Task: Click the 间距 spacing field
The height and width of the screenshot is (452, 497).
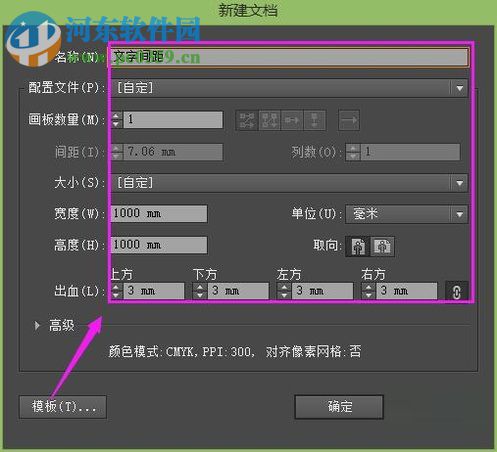Action: 173,152
